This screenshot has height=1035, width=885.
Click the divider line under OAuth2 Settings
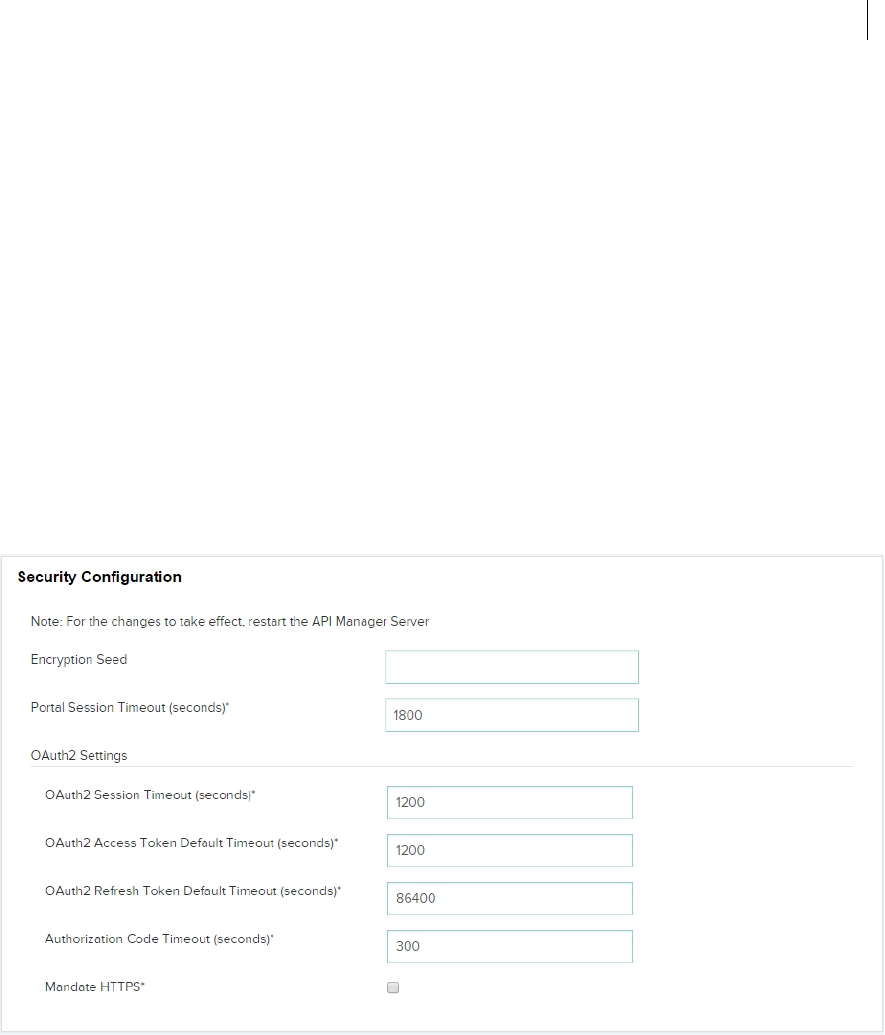tap(442, 766)
